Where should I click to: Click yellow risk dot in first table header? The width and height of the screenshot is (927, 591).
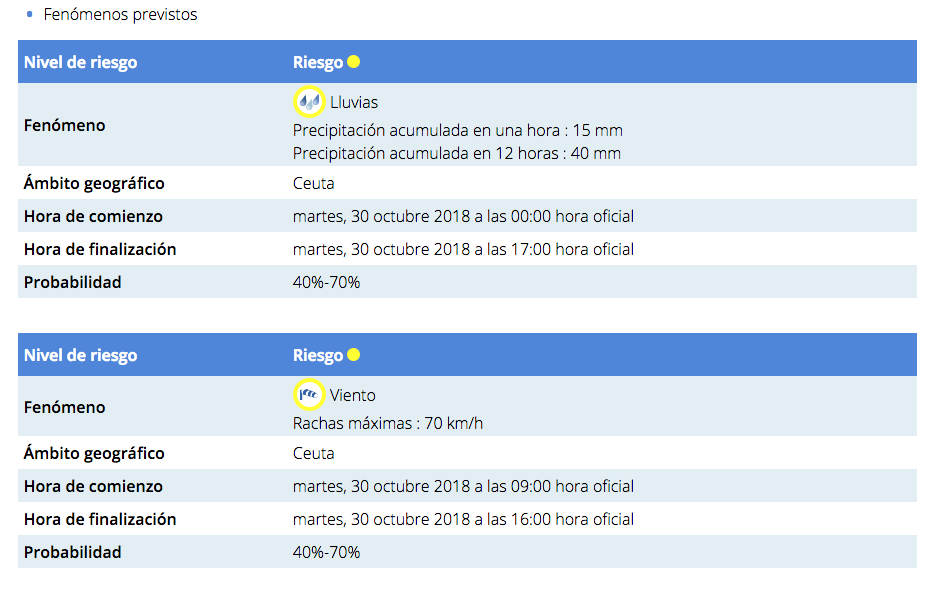[x=353, y=62]
